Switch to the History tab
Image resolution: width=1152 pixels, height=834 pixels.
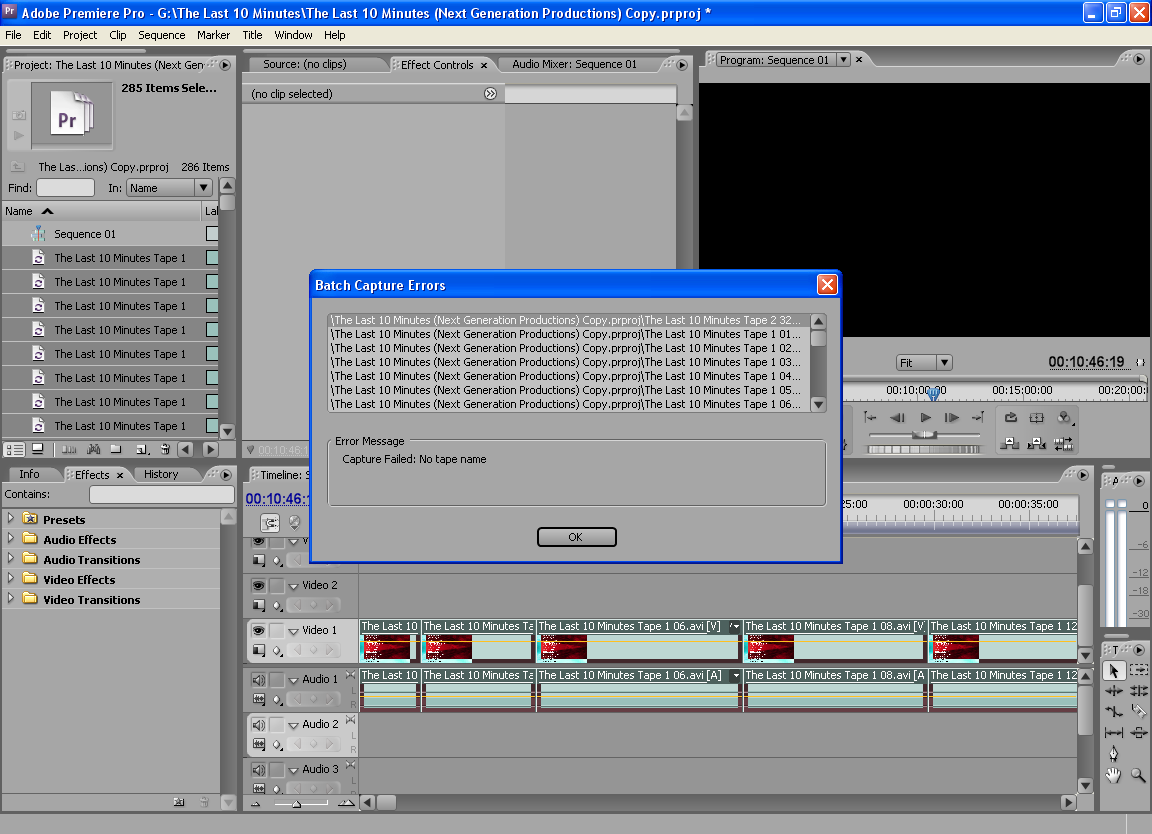coord(161,474)
